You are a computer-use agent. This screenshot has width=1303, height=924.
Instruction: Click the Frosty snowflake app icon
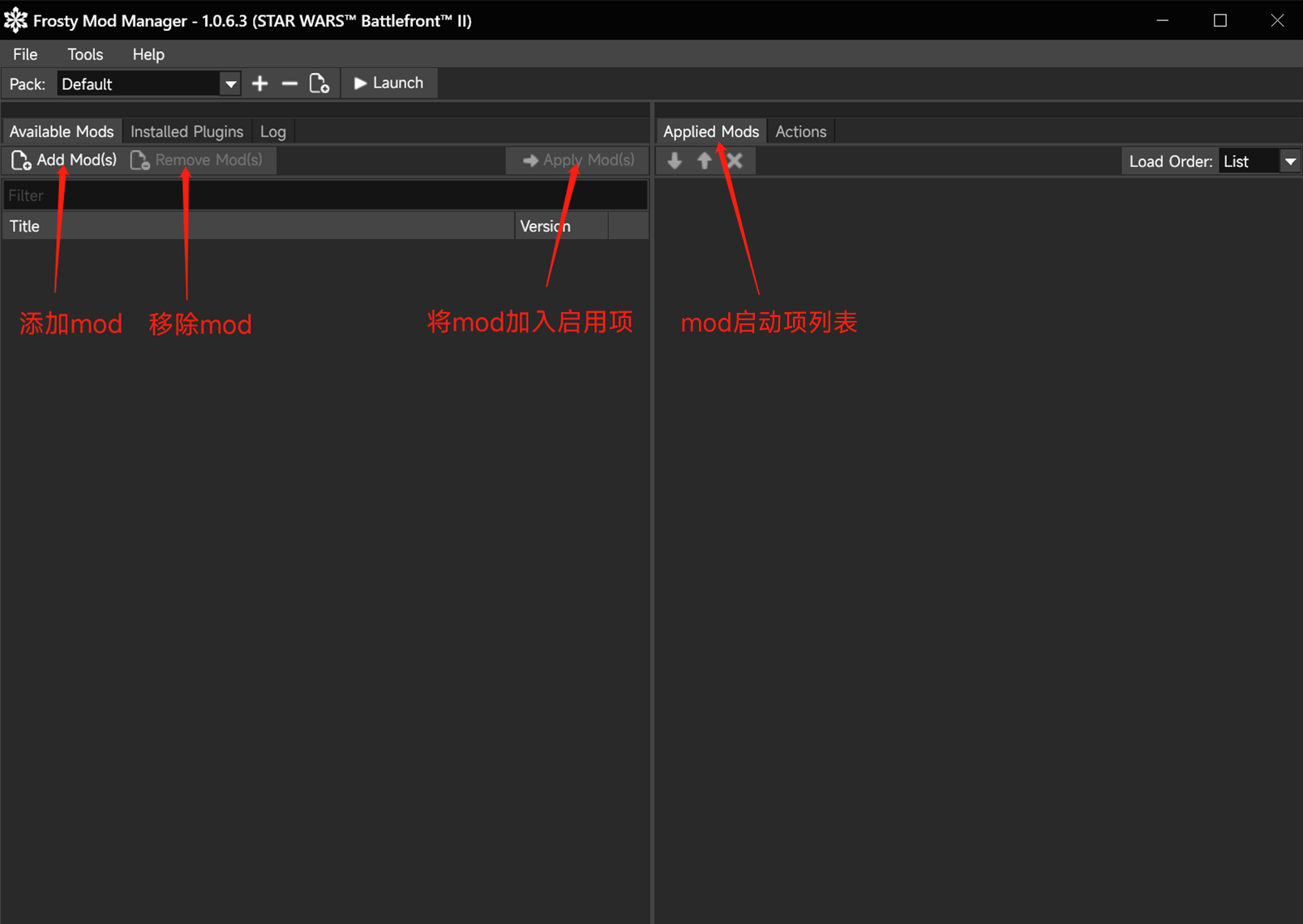click(x=15, y=20)
